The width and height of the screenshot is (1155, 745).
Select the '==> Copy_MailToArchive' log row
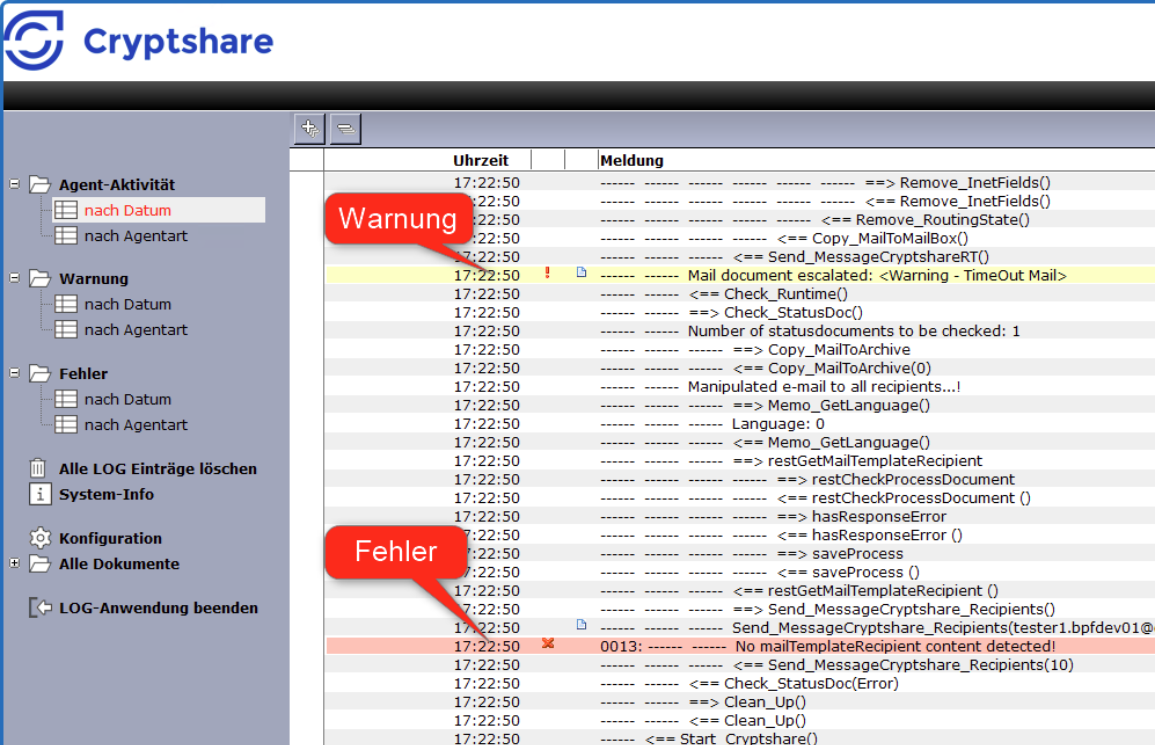740,349
